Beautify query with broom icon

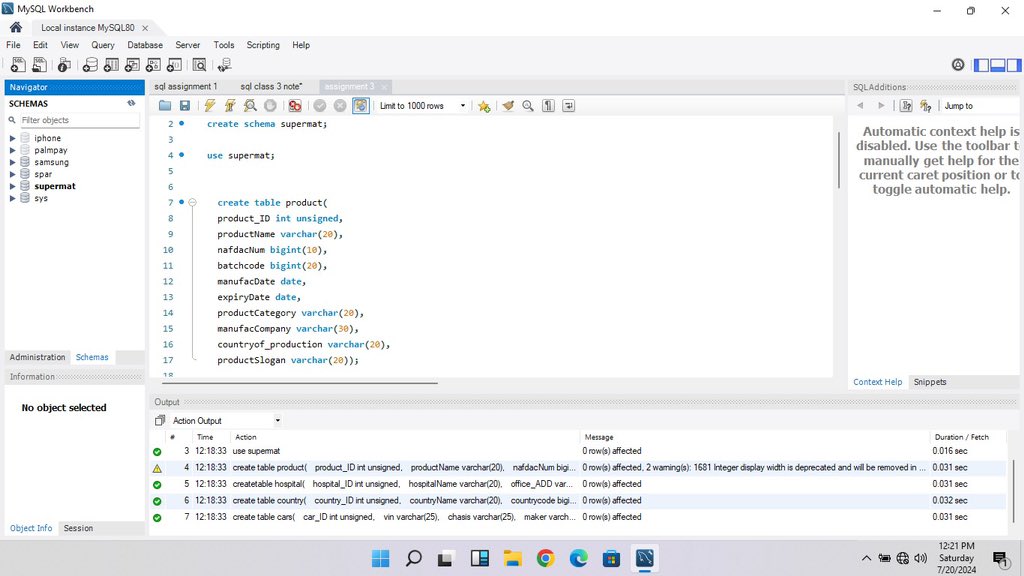tap(508, 106)
